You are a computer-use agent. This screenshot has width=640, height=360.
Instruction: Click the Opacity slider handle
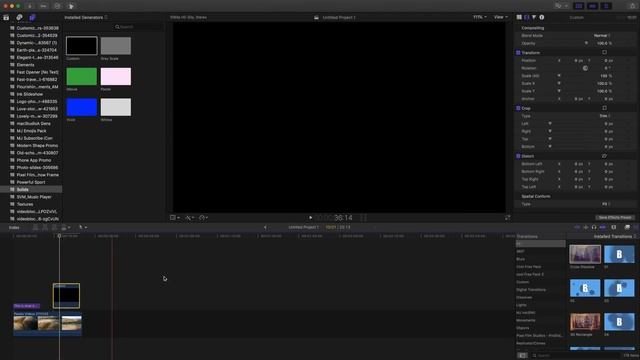587,43
